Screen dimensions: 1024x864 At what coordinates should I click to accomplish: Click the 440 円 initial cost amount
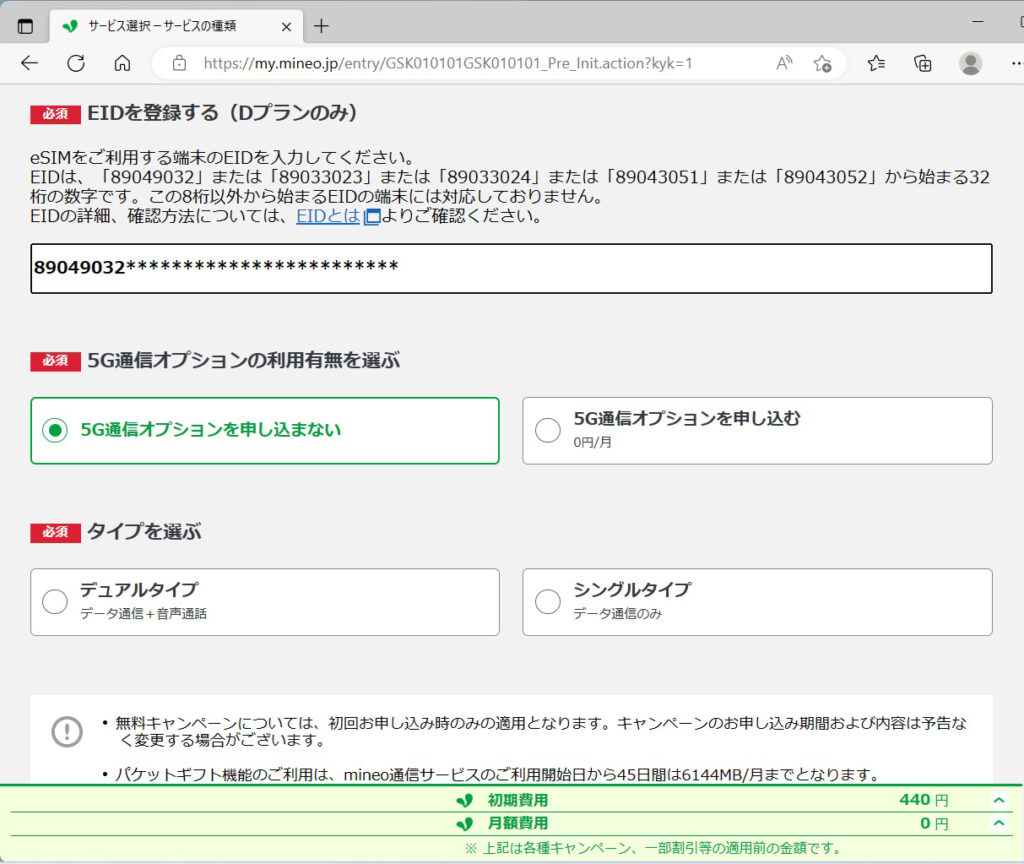[923, 800]
